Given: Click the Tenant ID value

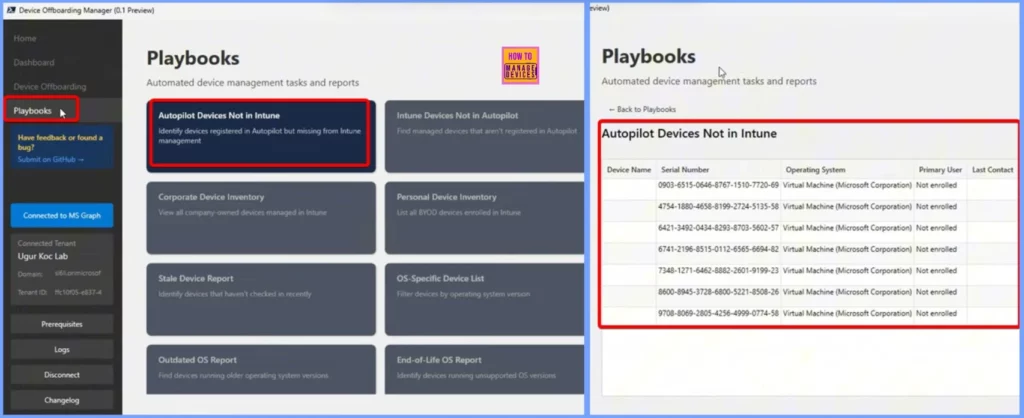Looking at the screenshot, I should [x=78, y=293].
